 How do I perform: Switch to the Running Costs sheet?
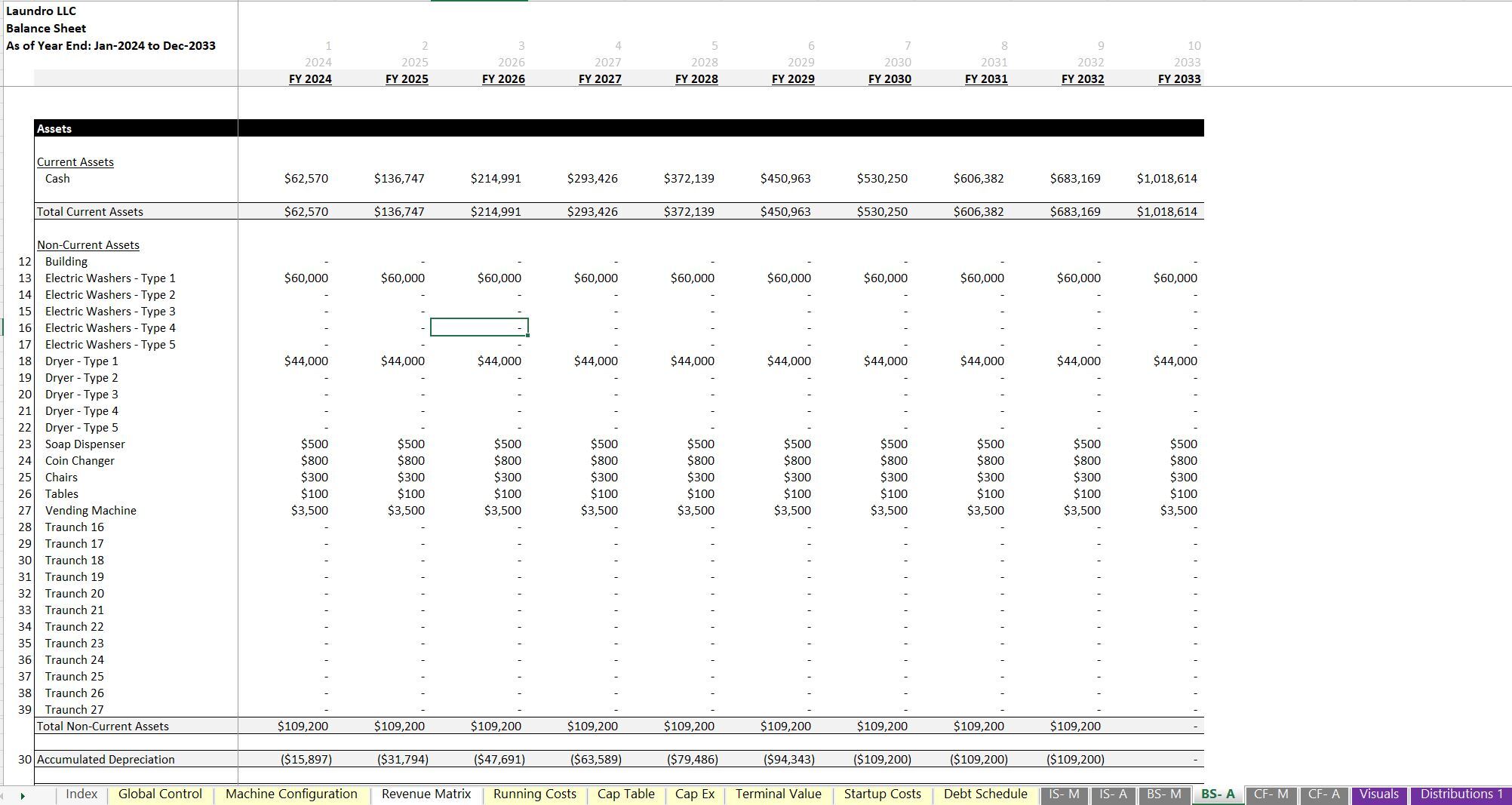534,794
